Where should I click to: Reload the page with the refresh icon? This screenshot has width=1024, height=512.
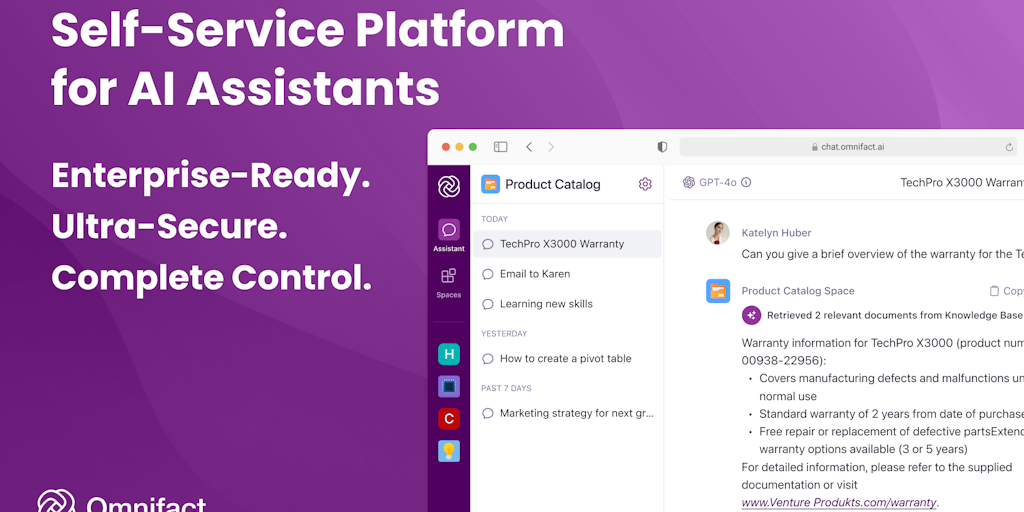tap(1009, 147)
